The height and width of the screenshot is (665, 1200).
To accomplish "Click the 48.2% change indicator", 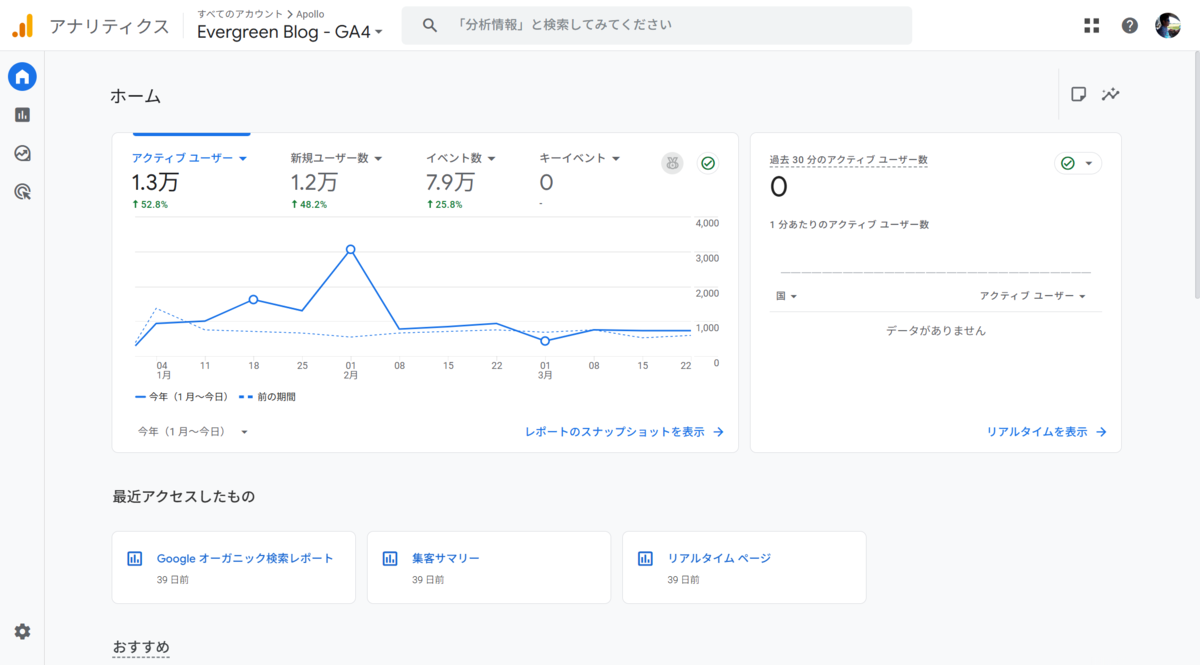I will click(x=309, y=204).
